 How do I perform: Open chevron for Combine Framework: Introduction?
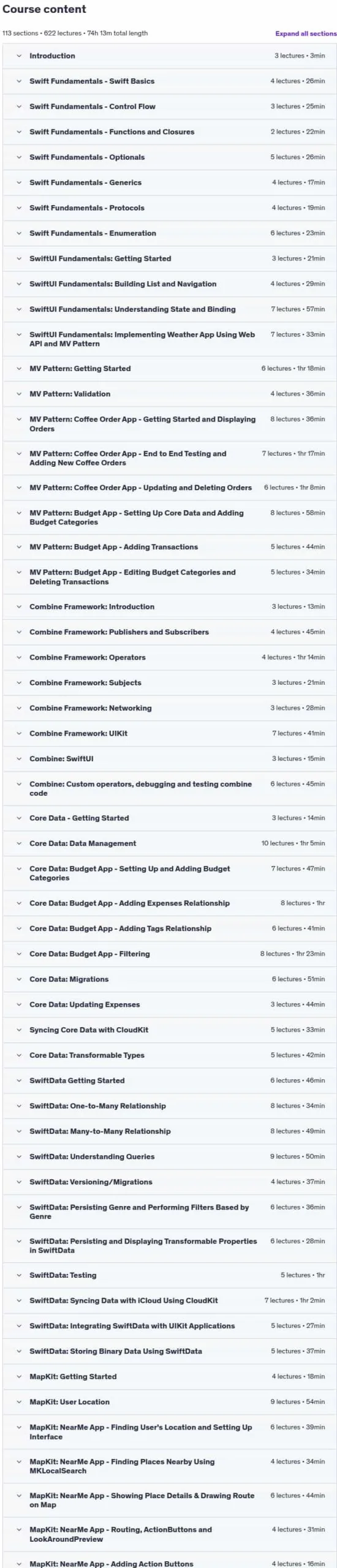(x=19, y=607)
